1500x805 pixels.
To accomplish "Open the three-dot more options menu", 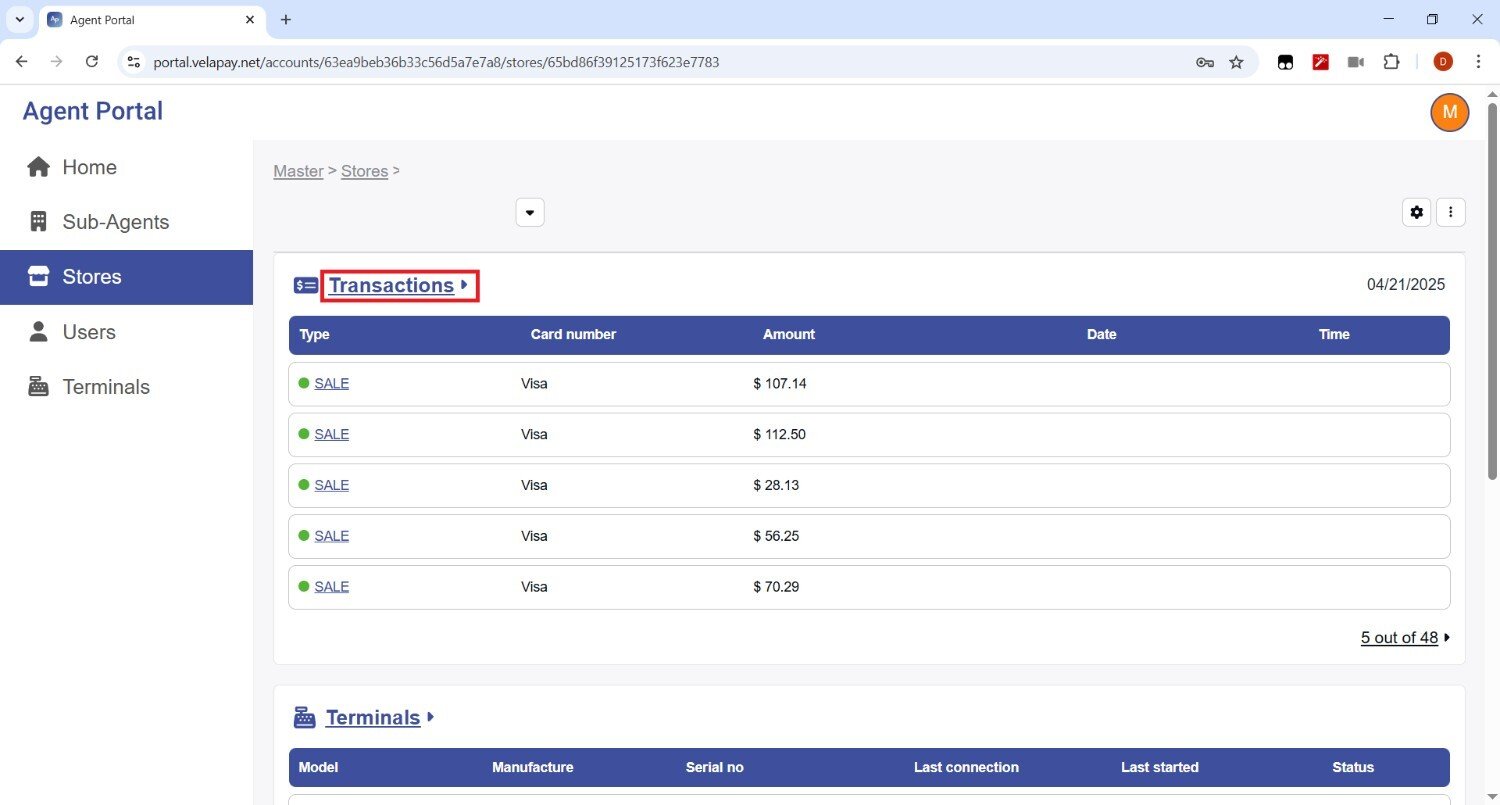I will click(1451, 212).
